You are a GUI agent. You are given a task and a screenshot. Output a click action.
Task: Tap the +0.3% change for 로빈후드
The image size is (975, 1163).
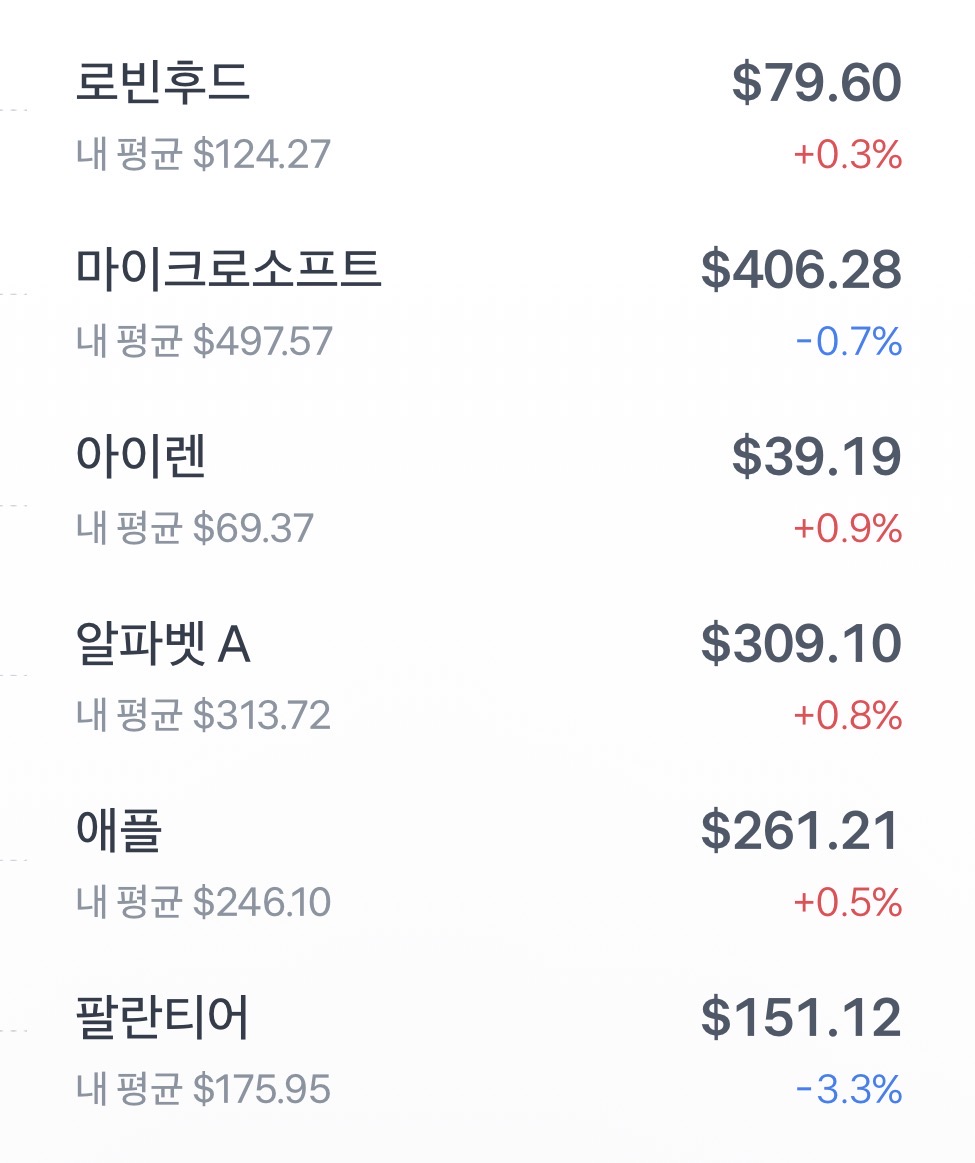pyautogui.click(x=848, y=155)
